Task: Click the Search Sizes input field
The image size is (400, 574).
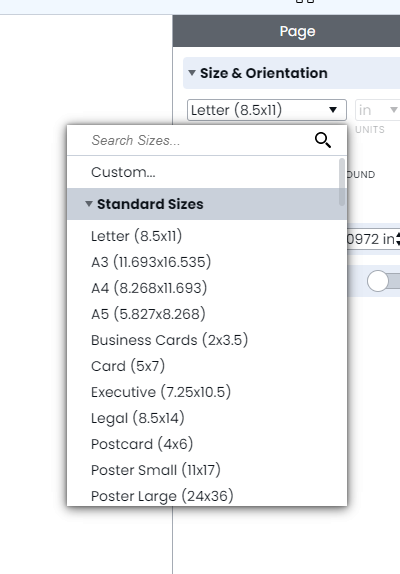Action: click(x=198, y=140)
